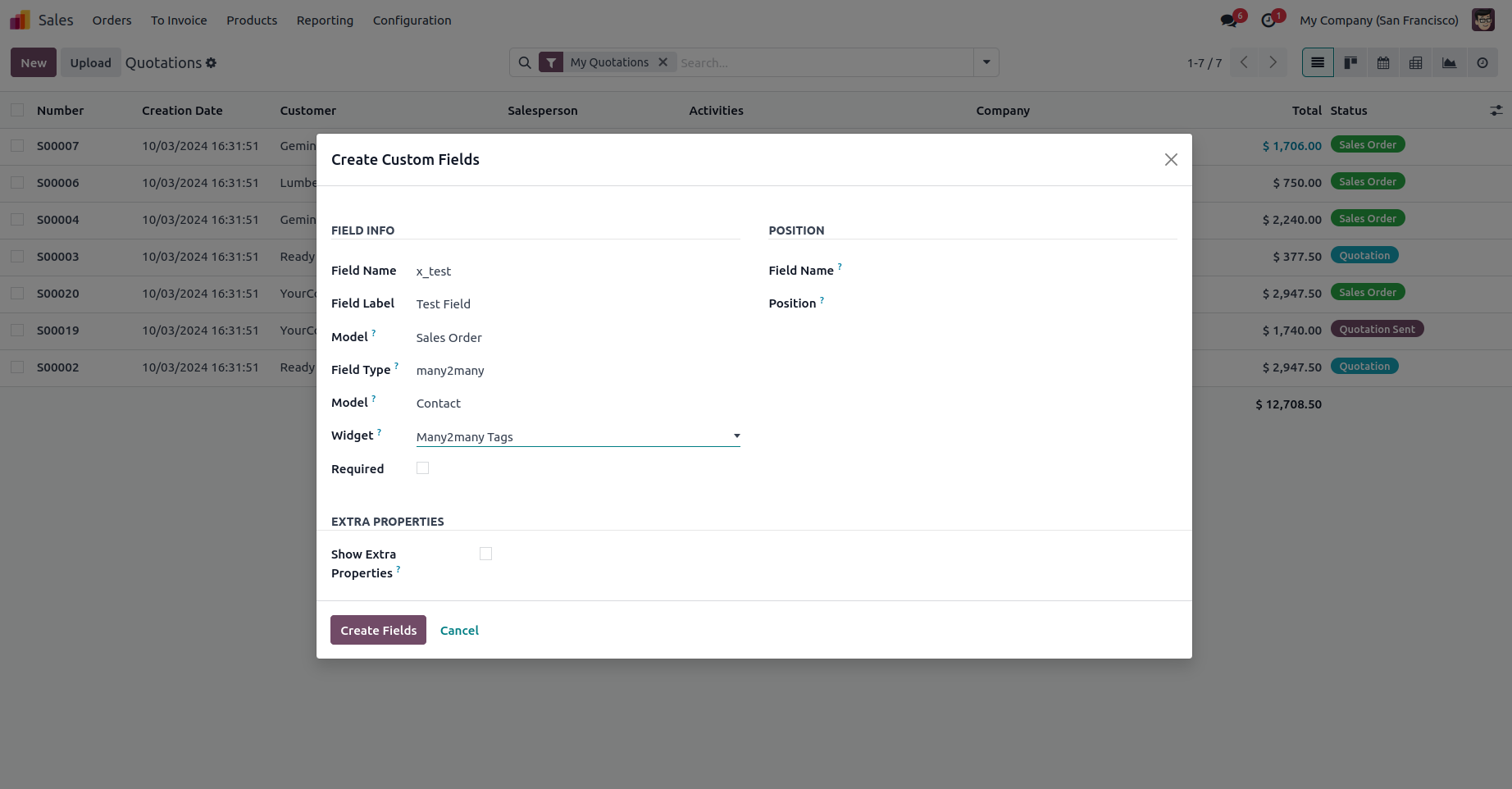Open the Calendar view

coord(1383,62)
